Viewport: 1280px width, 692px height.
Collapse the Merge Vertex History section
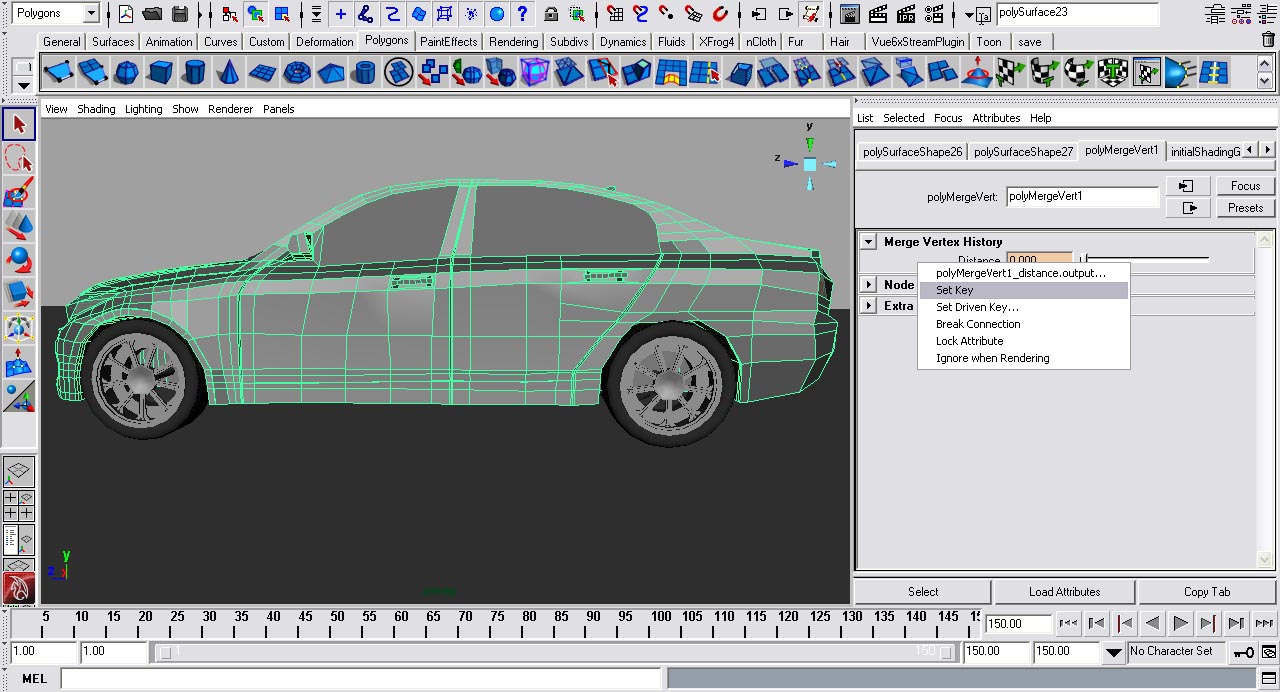point(869,242)
